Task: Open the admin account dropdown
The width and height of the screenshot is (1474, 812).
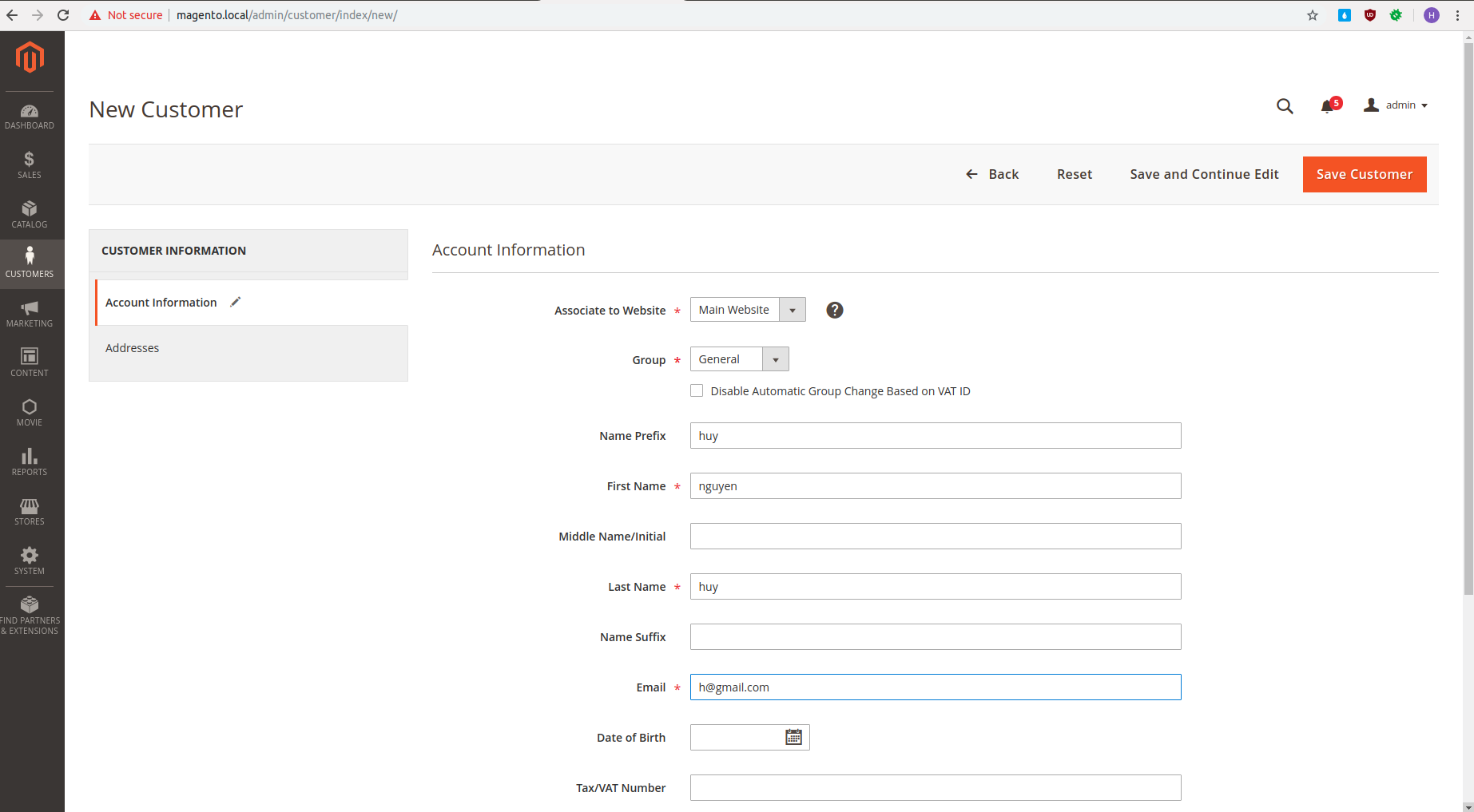Action: pos(1396,105)
